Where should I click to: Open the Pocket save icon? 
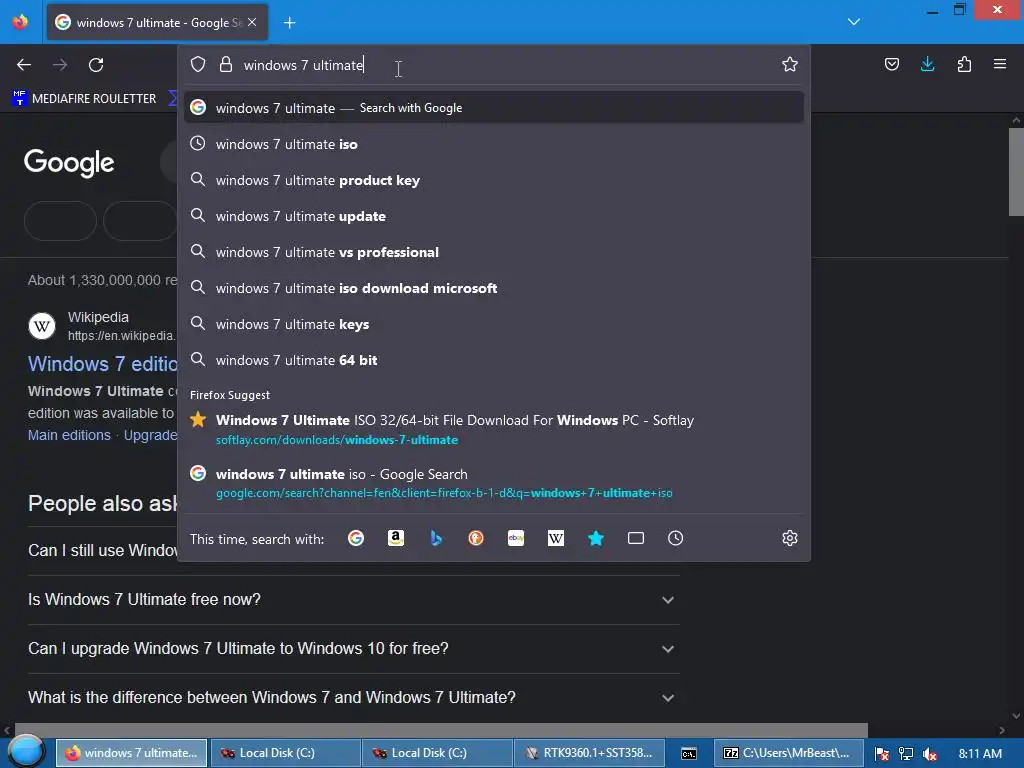point(891,64)
